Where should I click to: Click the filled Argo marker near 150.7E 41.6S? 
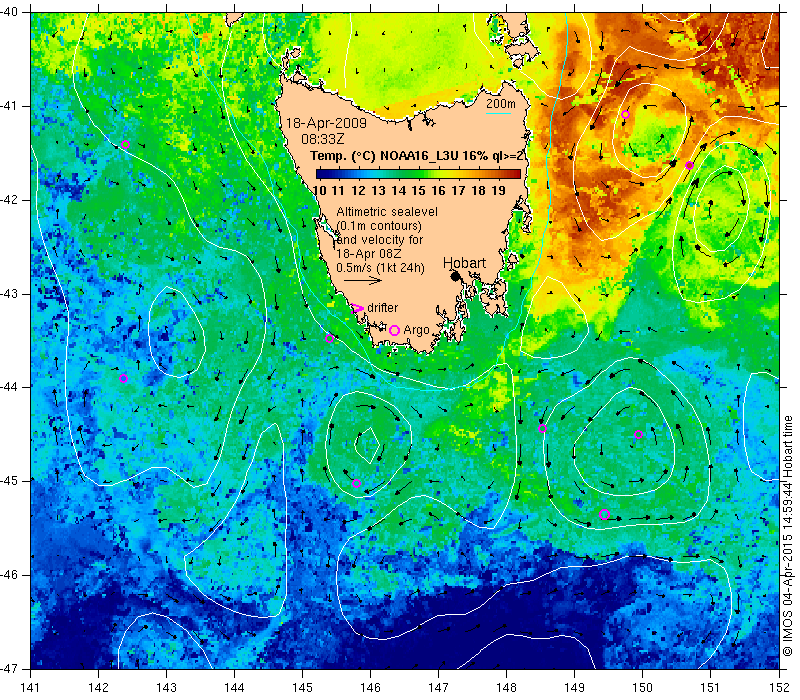[689, 165]
